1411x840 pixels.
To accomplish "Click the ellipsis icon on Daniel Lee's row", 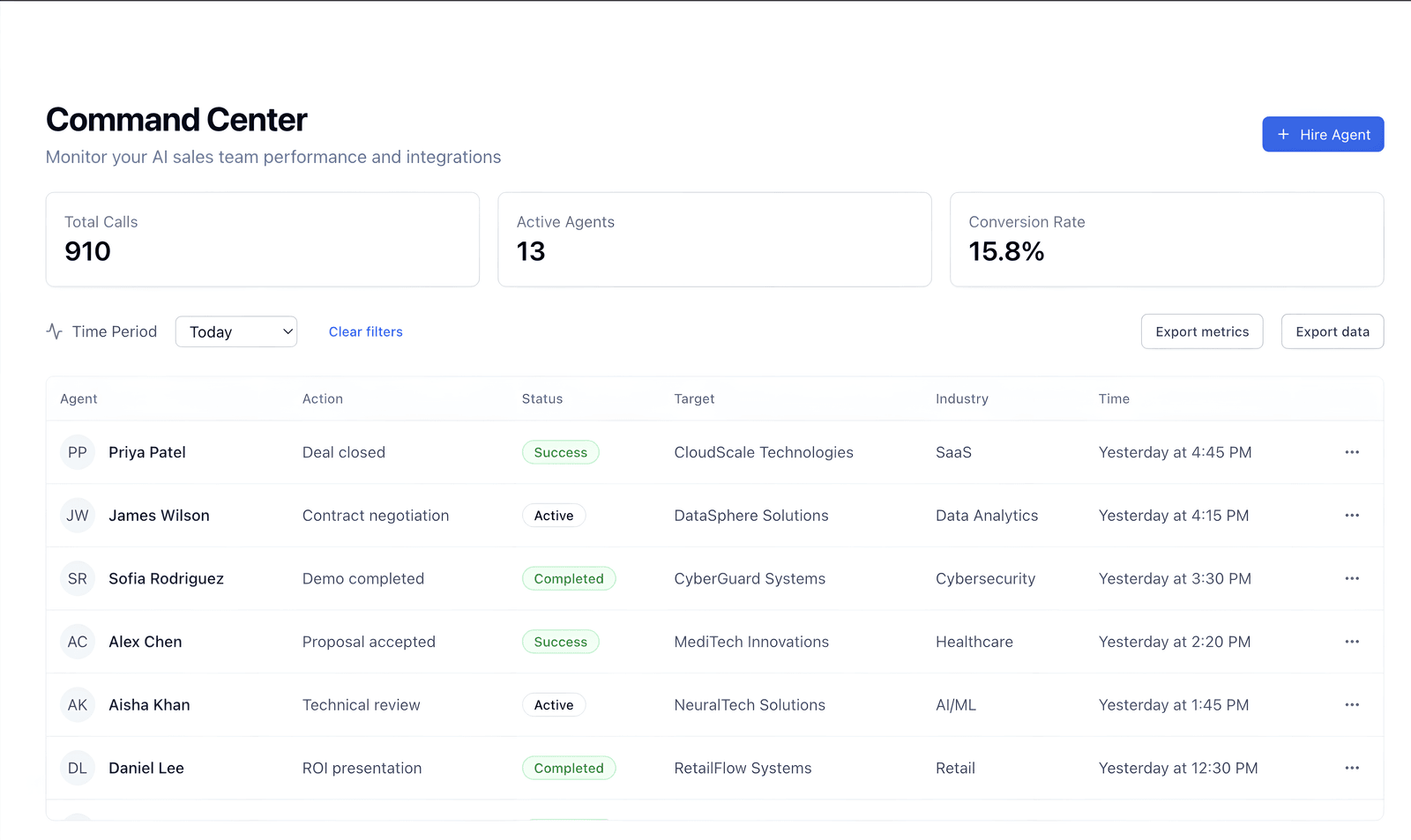I will [1351, 768].
